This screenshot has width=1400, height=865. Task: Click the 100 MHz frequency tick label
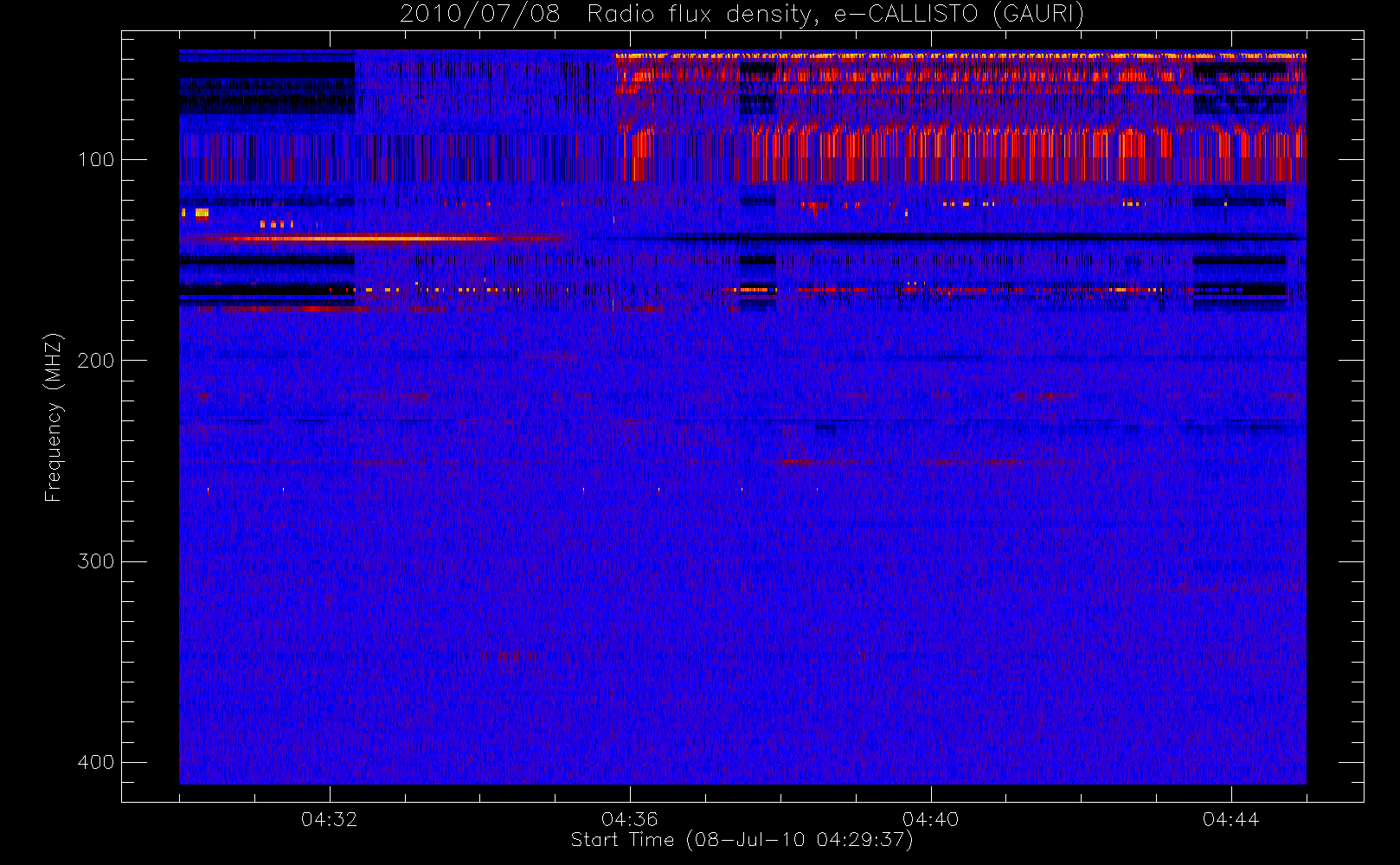[x=95, y=159]
